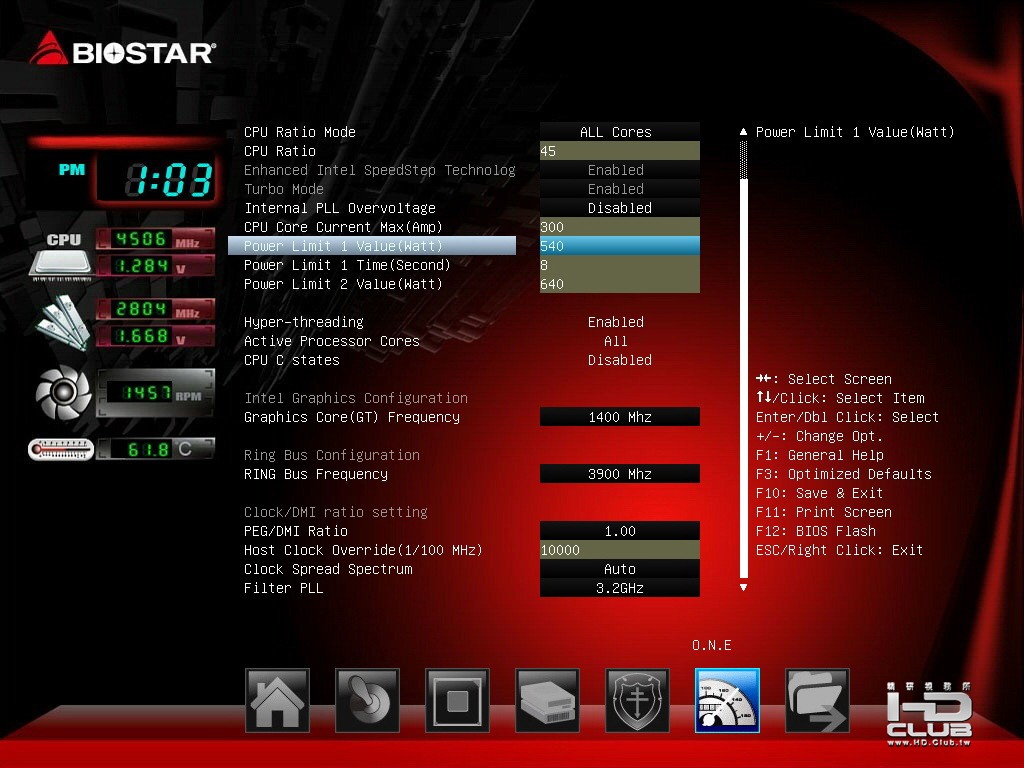Click the thermometer temperature icon

coord(61,449)
